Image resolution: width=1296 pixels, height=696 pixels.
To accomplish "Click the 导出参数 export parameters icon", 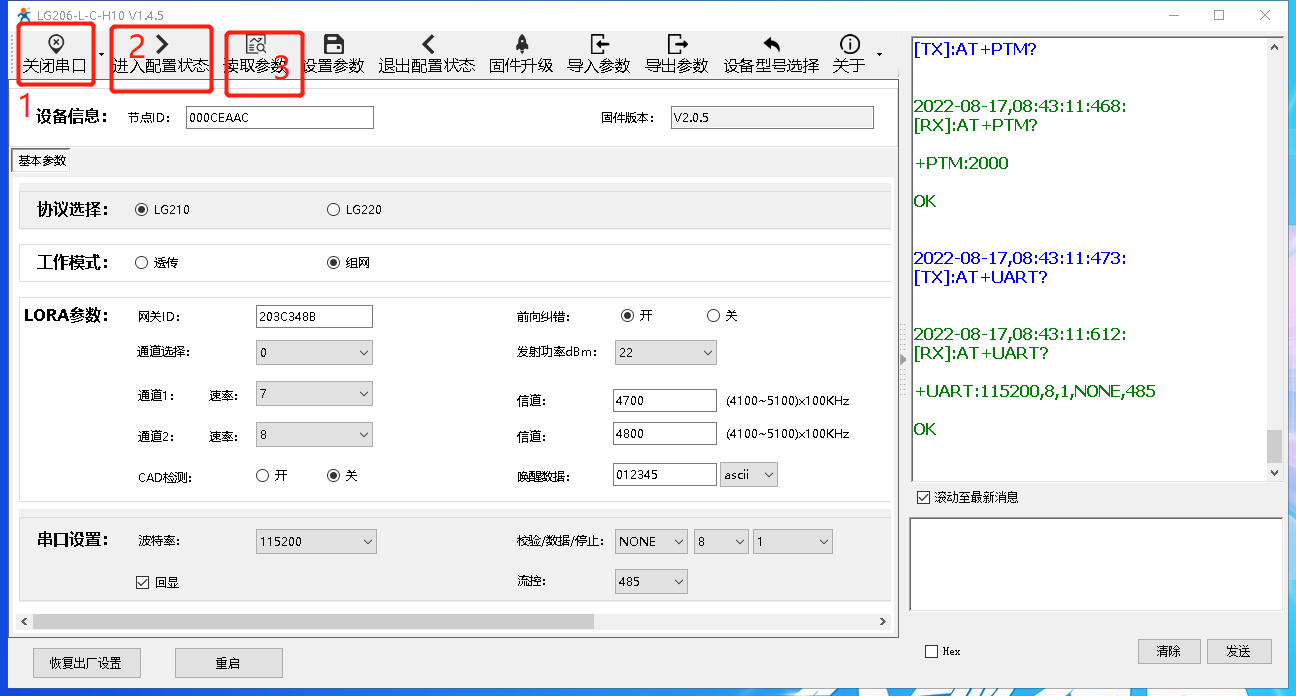I will (677, 46).
